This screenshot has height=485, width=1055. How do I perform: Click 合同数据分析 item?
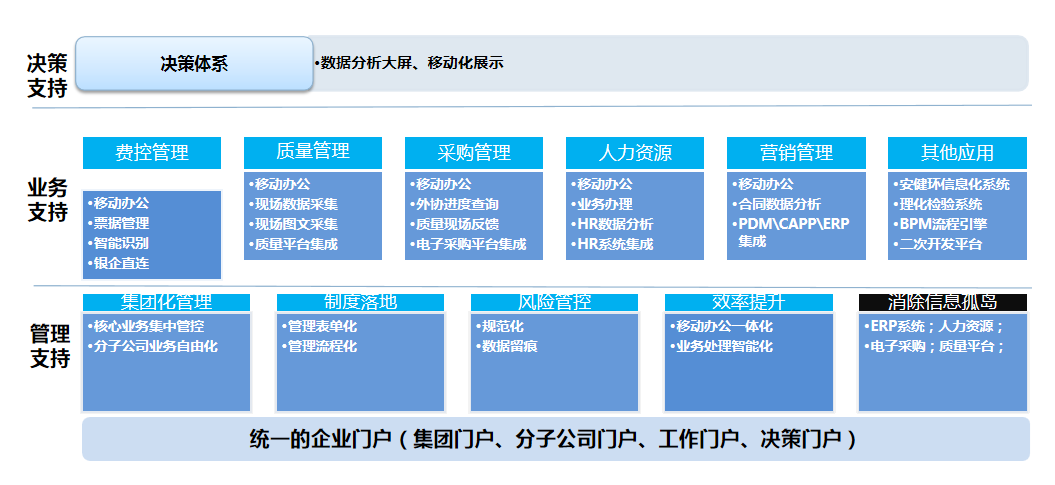pos(776,204)
